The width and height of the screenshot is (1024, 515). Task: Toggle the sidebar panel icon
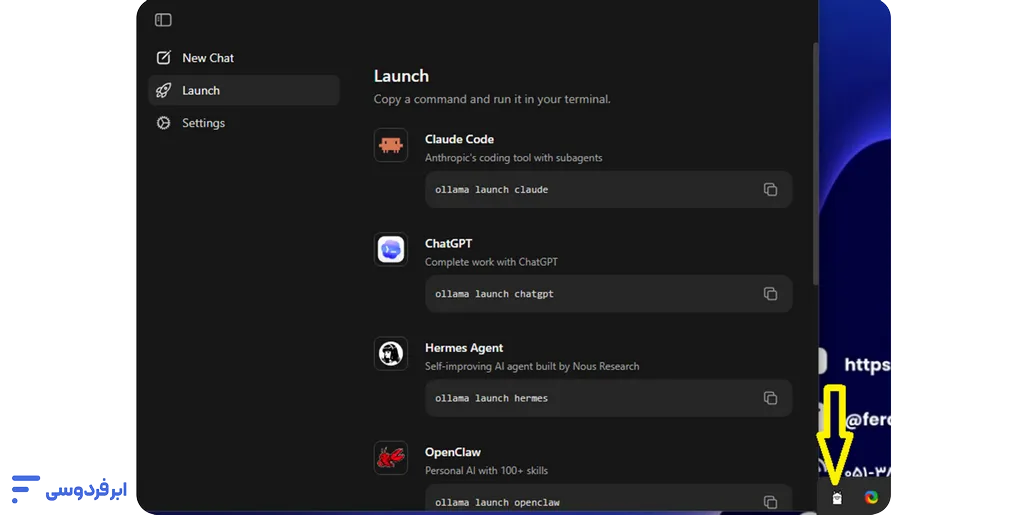(x=163, y=20)
